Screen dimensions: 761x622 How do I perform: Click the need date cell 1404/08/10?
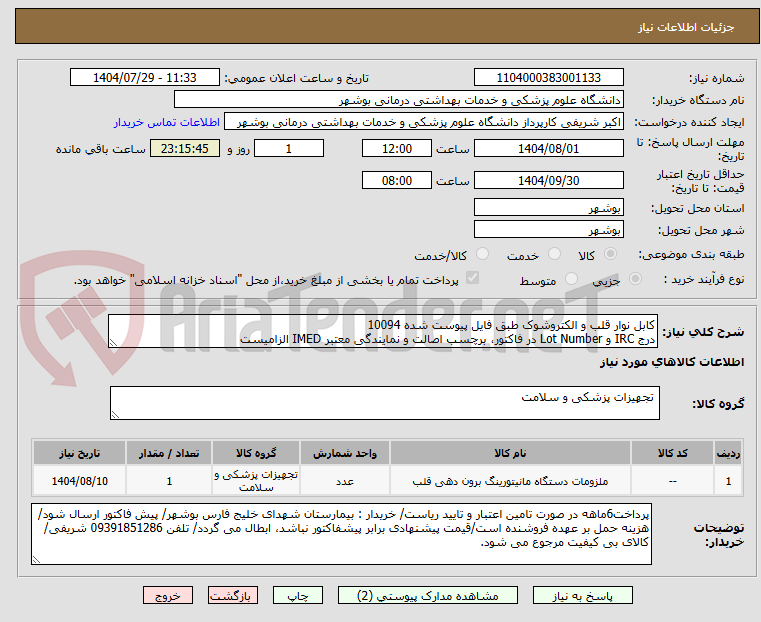(79, 481)
